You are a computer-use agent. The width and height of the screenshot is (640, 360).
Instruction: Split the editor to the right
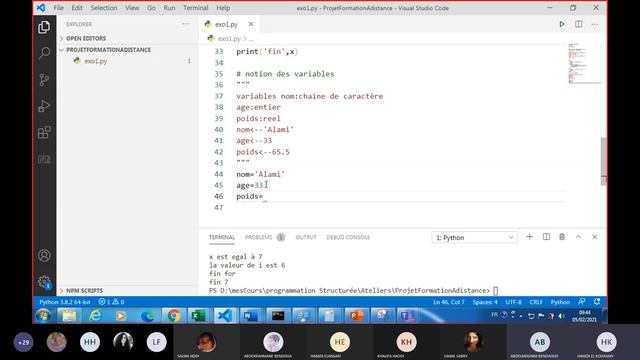coord(579,24)
